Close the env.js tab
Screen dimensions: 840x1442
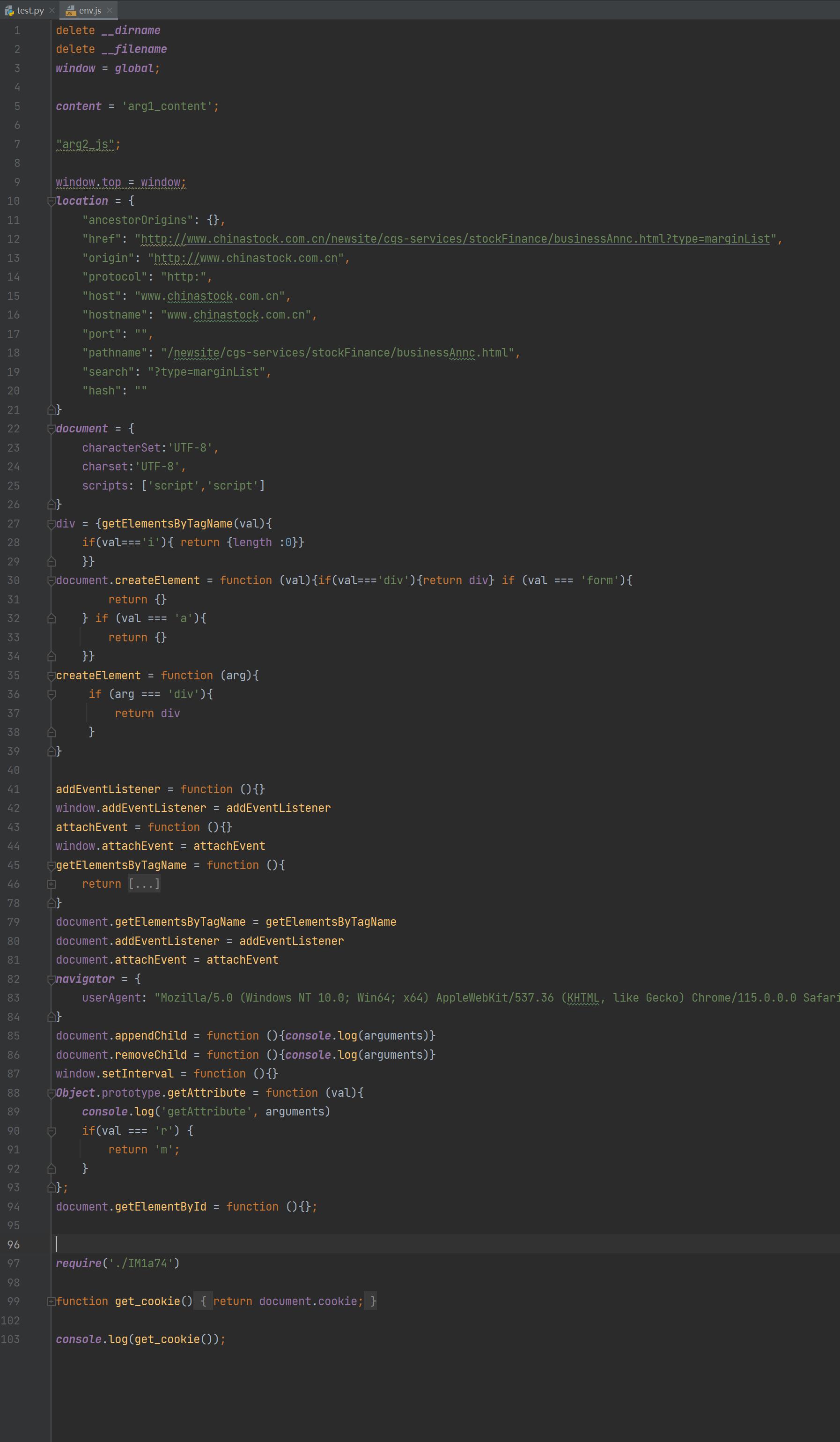(109, 10)
